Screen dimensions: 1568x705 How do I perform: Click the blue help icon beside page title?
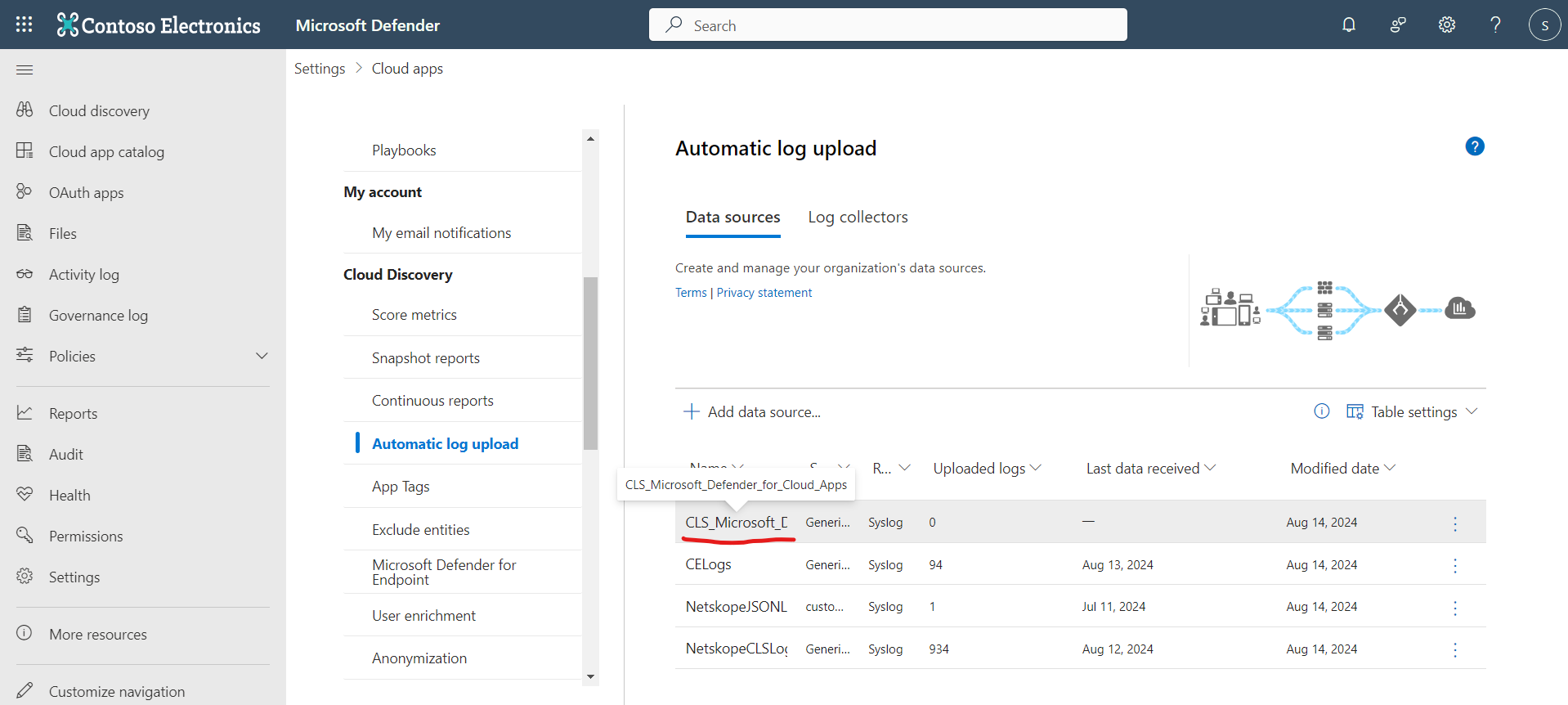1475,146
